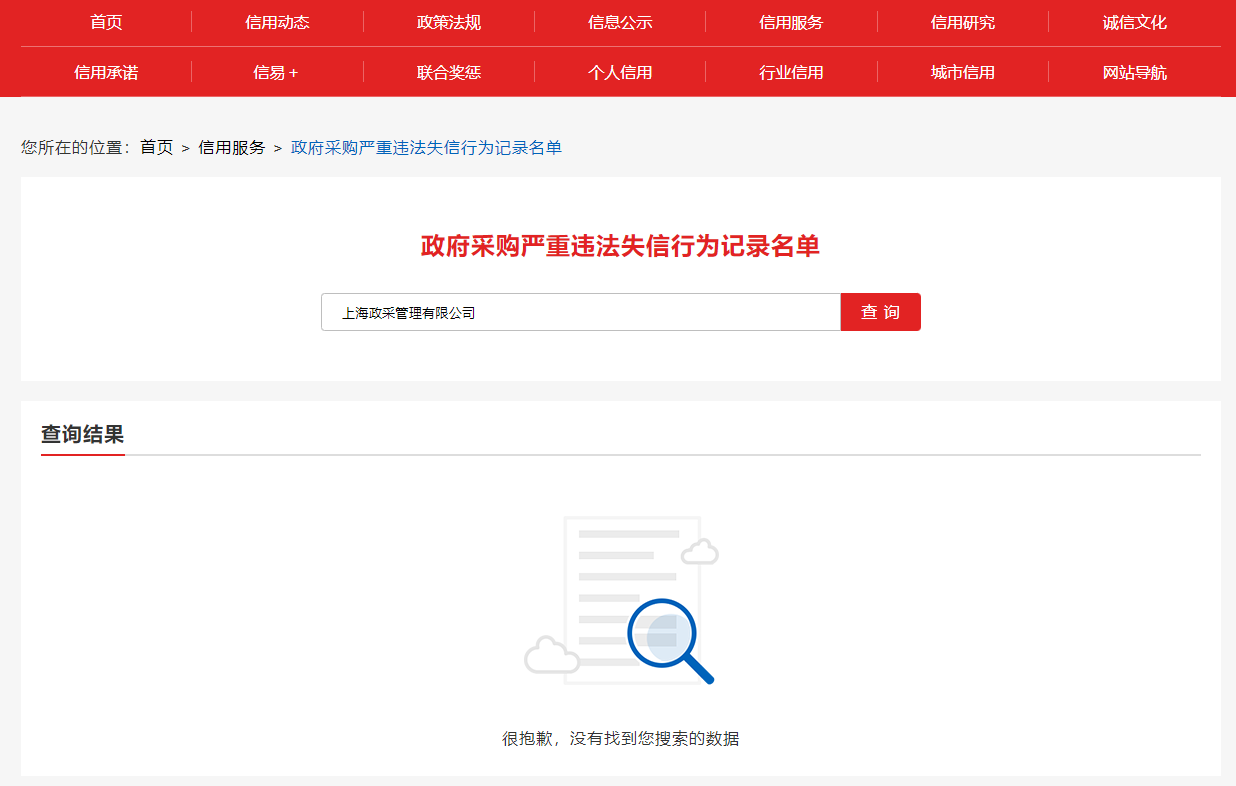
Task: Open the 信易+ menu item
Action: pos(277,72)
